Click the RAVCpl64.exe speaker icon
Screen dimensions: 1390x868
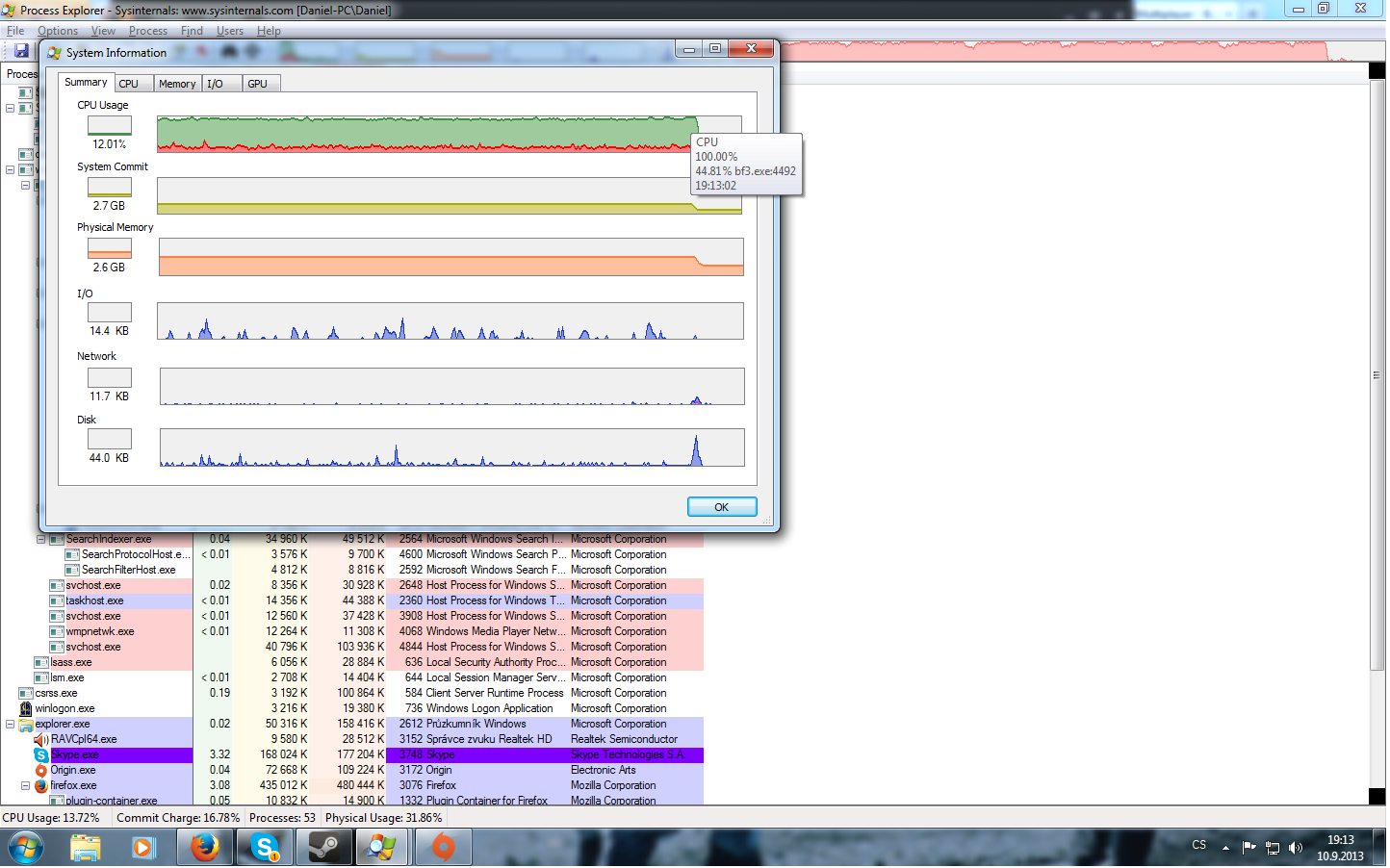41,741
